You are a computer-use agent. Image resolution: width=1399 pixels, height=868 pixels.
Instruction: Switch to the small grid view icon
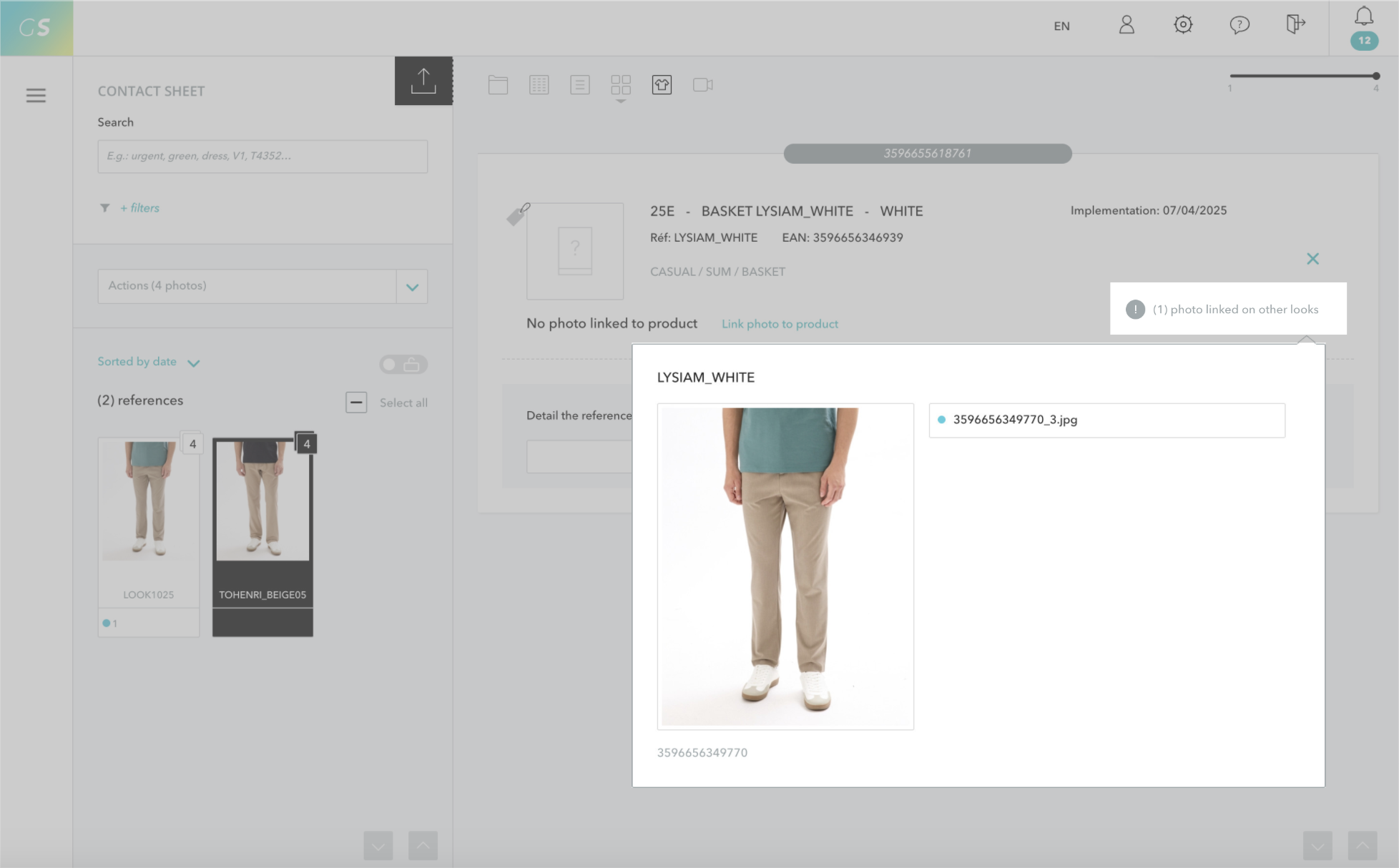click(x=539, y=85)
